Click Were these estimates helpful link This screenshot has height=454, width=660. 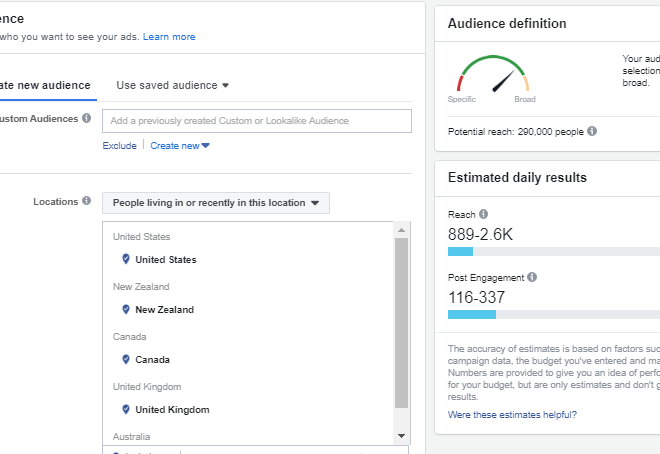512,415
